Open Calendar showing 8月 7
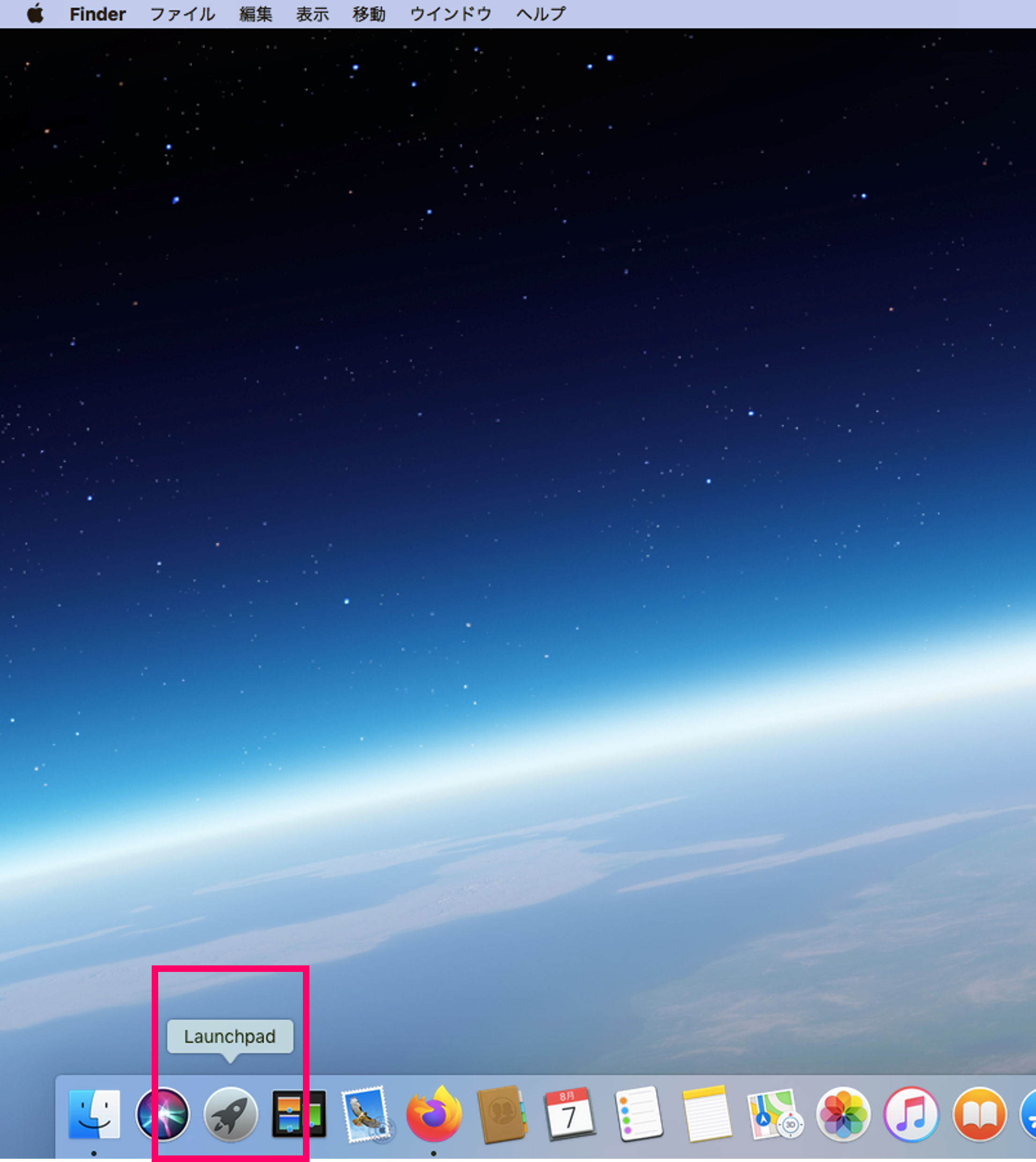 570,1114
